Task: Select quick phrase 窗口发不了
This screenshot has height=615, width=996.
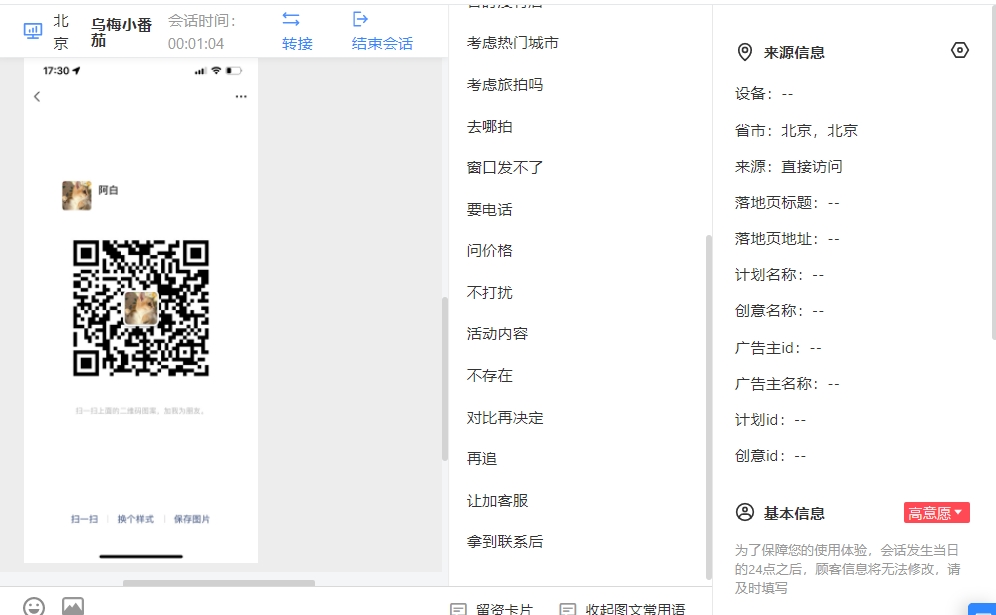Action: [505, 168]
